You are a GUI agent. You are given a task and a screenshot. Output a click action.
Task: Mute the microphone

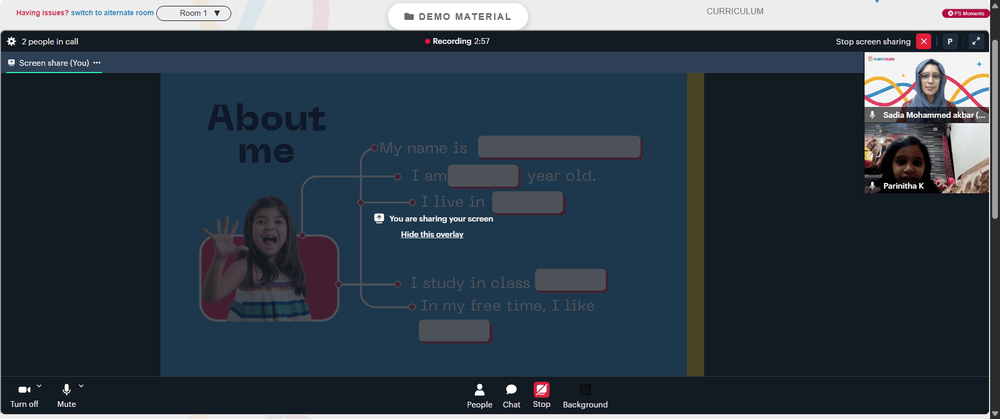coord(66,395)
